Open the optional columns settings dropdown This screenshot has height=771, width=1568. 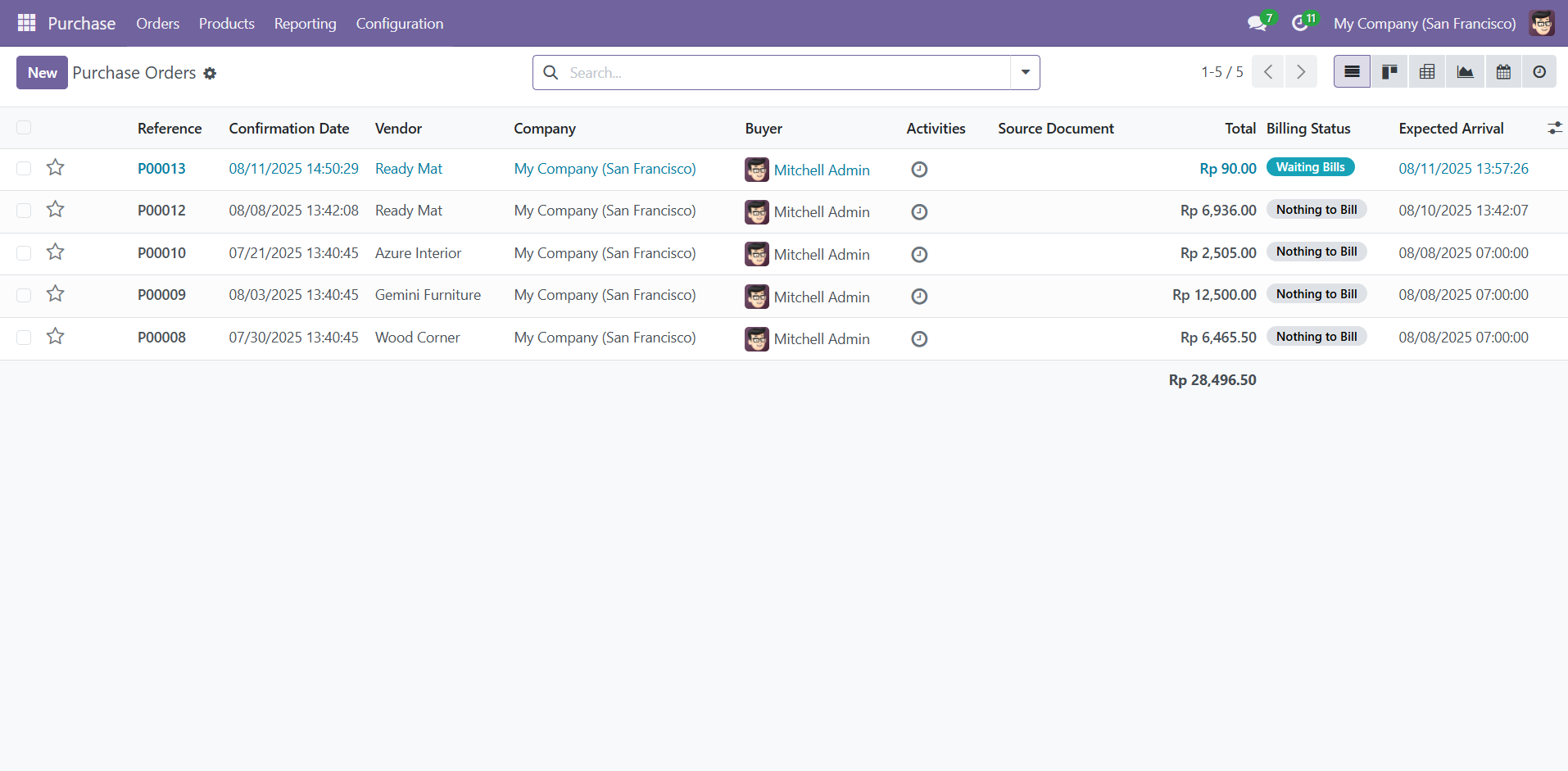click(1554, 128)
